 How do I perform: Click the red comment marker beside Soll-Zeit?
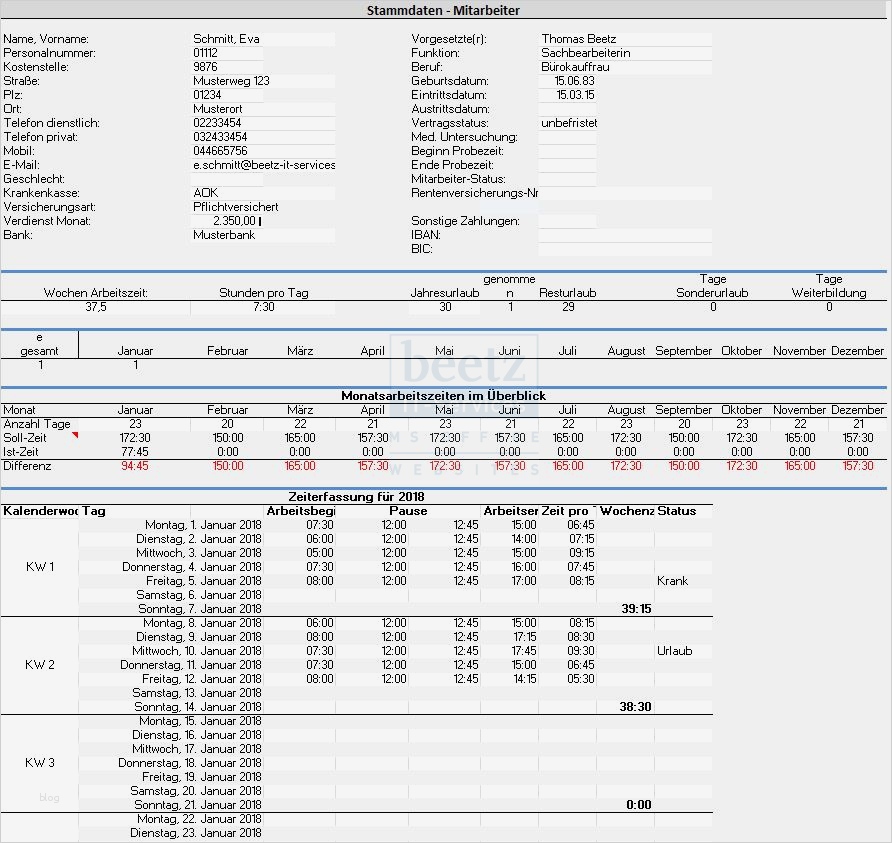point(74,435)
